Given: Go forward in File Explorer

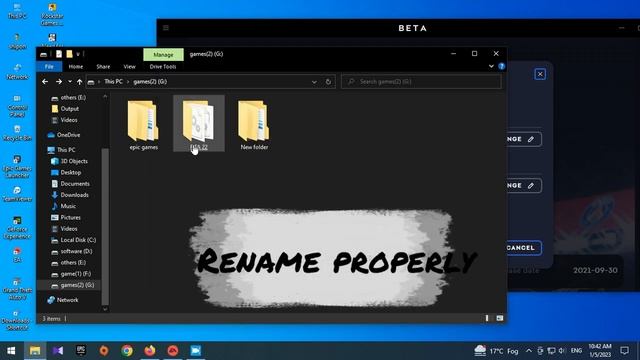Looking at the screenshot, I should pyautogui.click(x=59, y=82).
